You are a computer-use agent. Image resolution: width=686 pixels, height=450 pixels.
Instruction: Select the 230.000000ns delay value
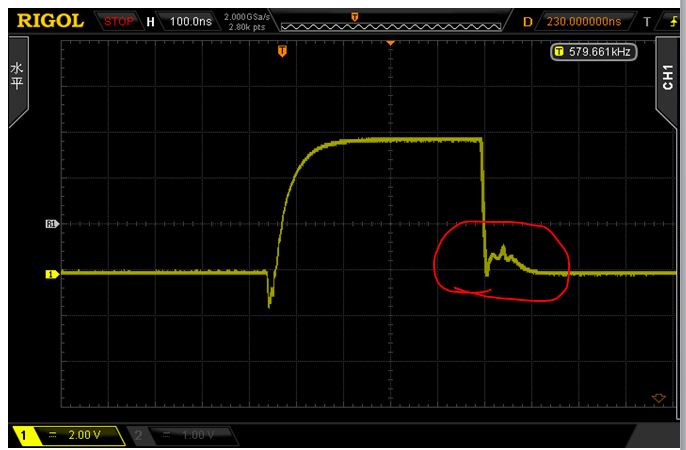pos(584,21)
